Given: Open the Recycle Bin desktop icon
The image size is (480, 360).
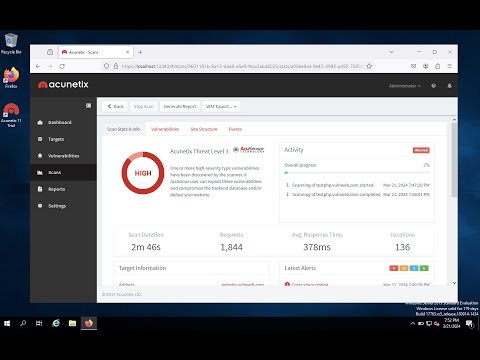Looking at the screenshot, I should (x=11, y=44).
